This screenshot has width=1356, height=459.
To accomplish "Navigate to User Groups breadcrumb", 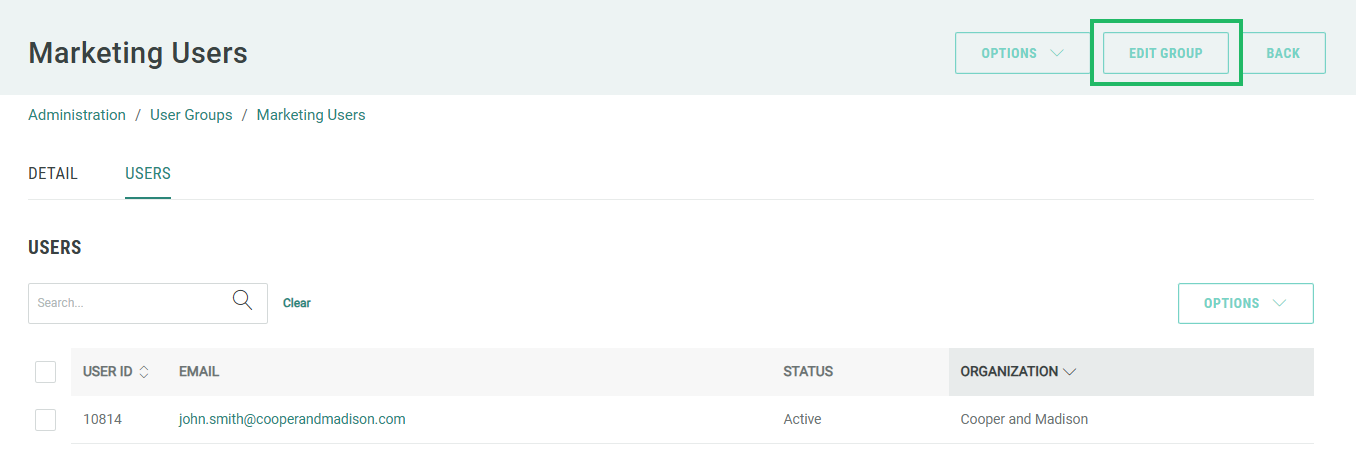I will pos(191,115).
